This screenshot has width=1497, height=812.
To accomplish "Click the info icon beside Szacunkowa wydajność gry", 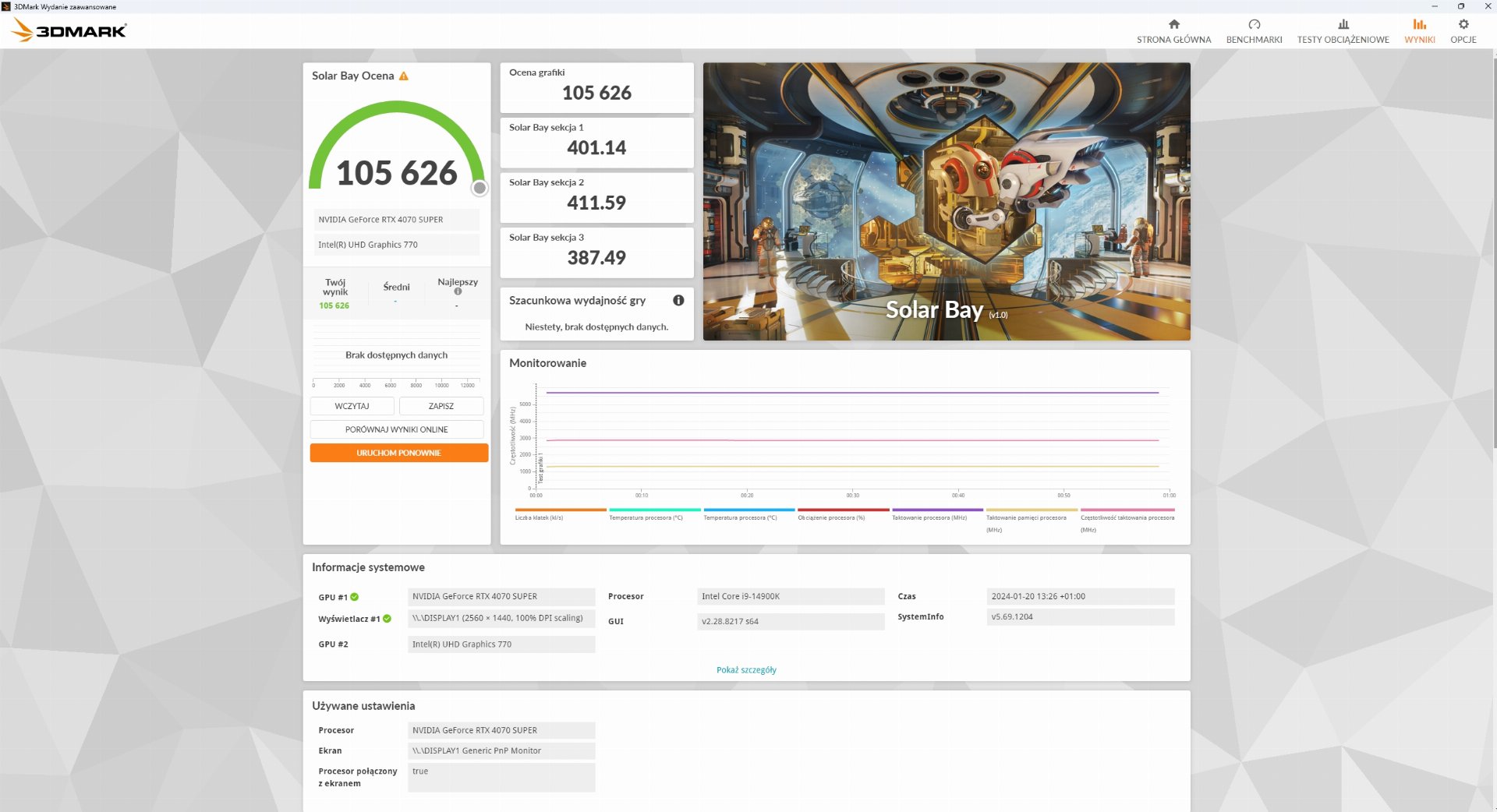I will (x=678, y=300).
